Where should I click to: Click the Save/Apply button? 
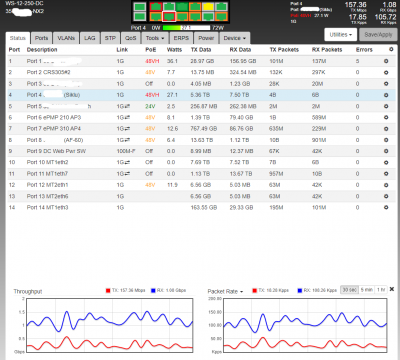click(378, 35)
